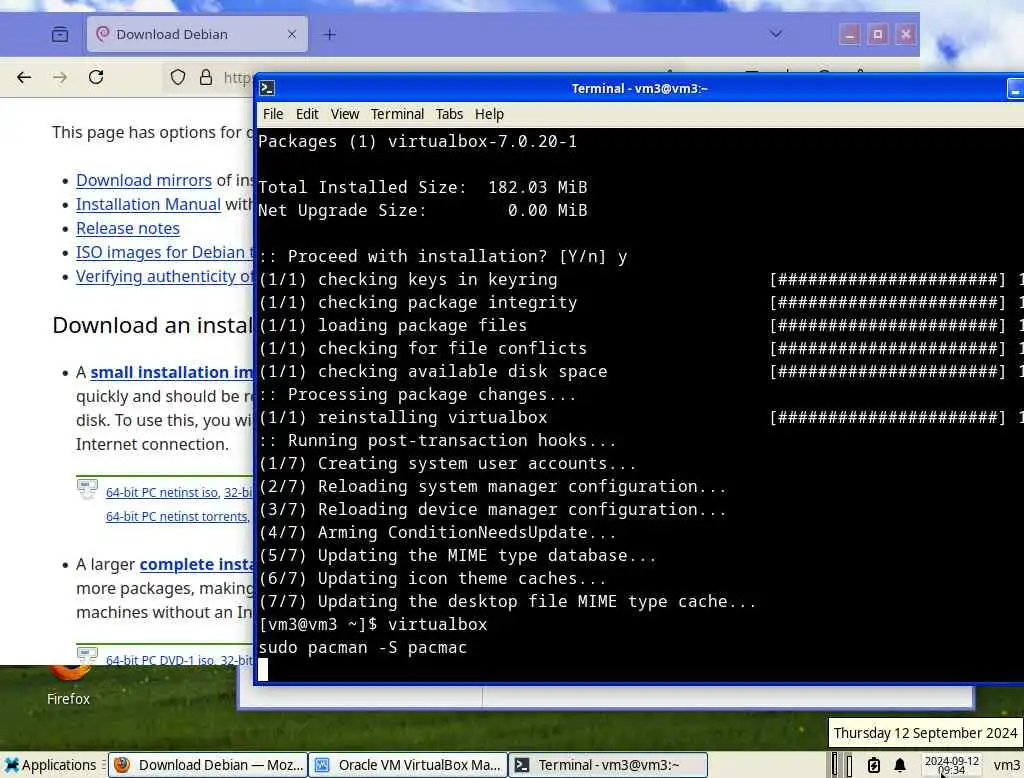Image resolution: width=1024 pixels, height=778 pixels.
Task: Open the File menu in Terminal
Action: click(273, 114)
